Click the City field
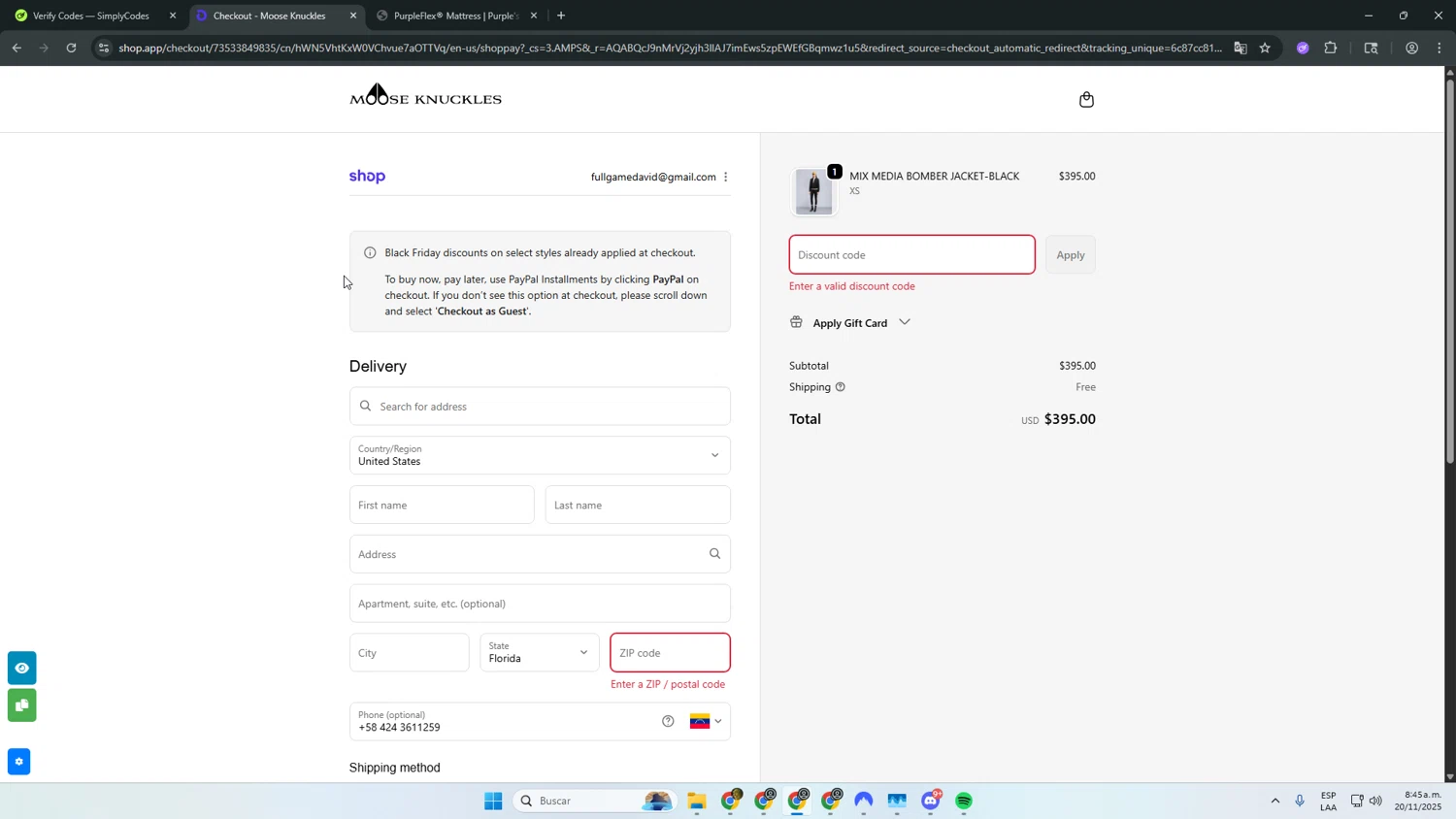 click(409, 653)
